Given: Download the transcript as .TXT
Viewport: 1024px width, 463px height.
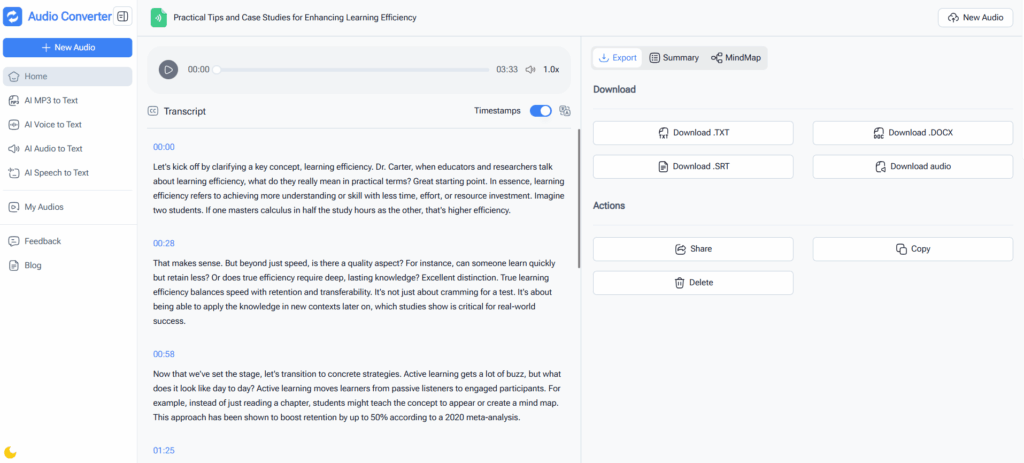Looking at the screenshot, I should pyautogui.click(x=693, y=133).
